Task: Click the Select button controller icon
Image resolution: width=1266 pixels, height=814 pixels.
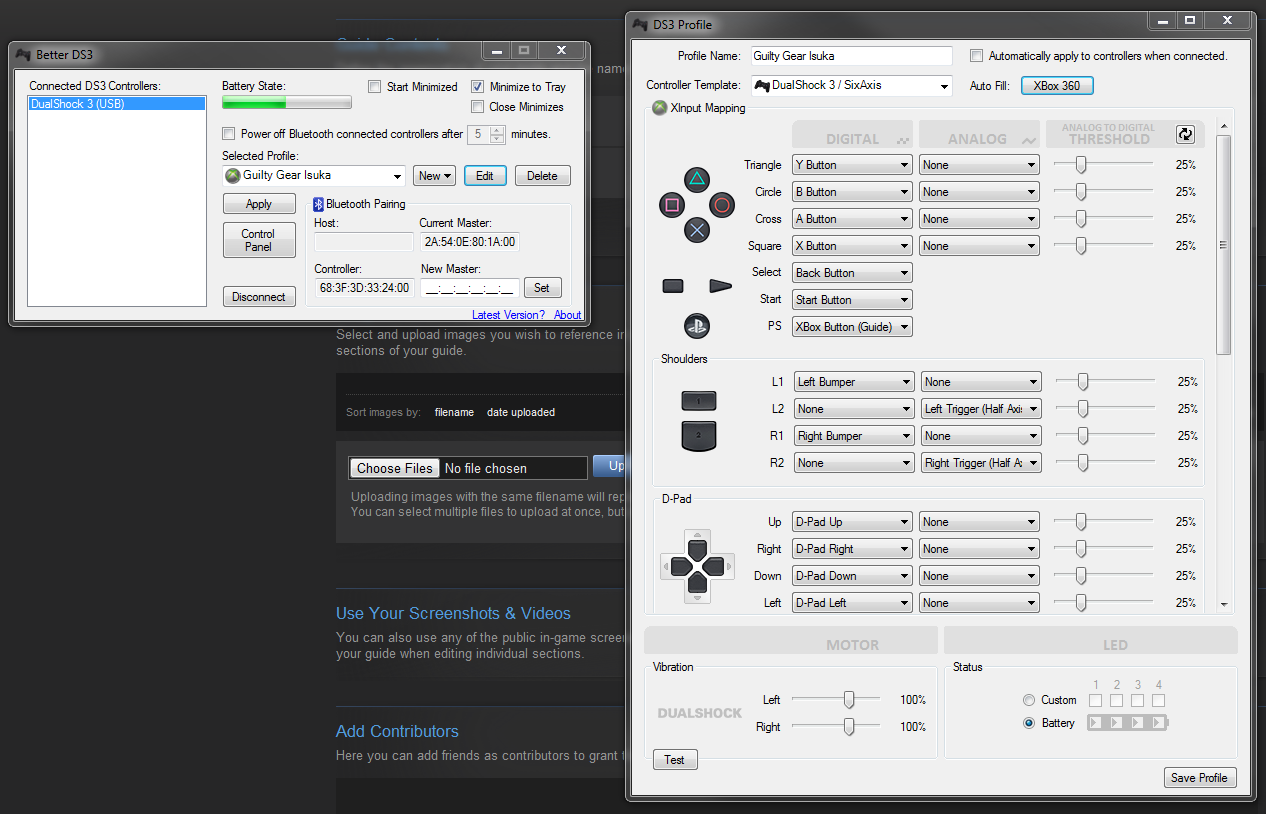Action: 673,286
